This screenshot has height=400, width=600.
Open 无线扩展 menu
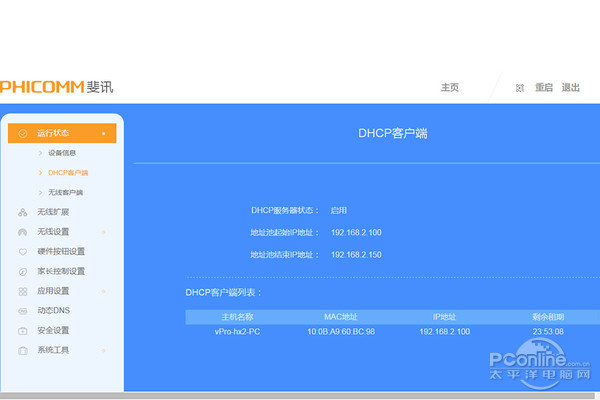point(53,212)
